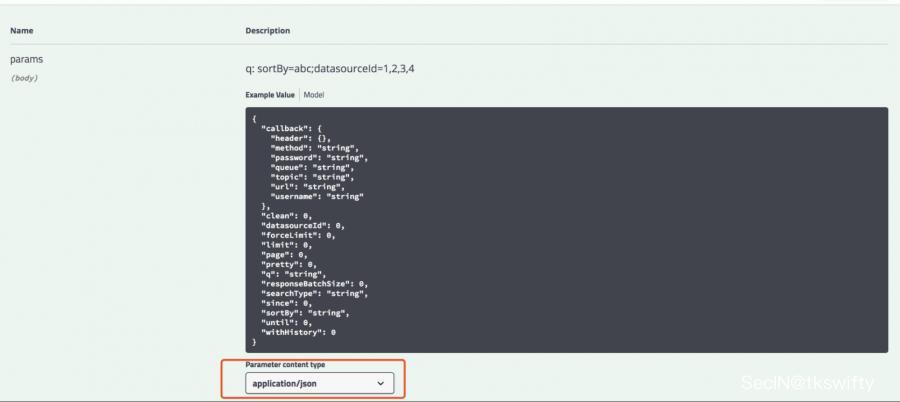The image size is (900, 402).
Task: Click the '"datasourceId": 0' line
Action: [x=303, y=226]
